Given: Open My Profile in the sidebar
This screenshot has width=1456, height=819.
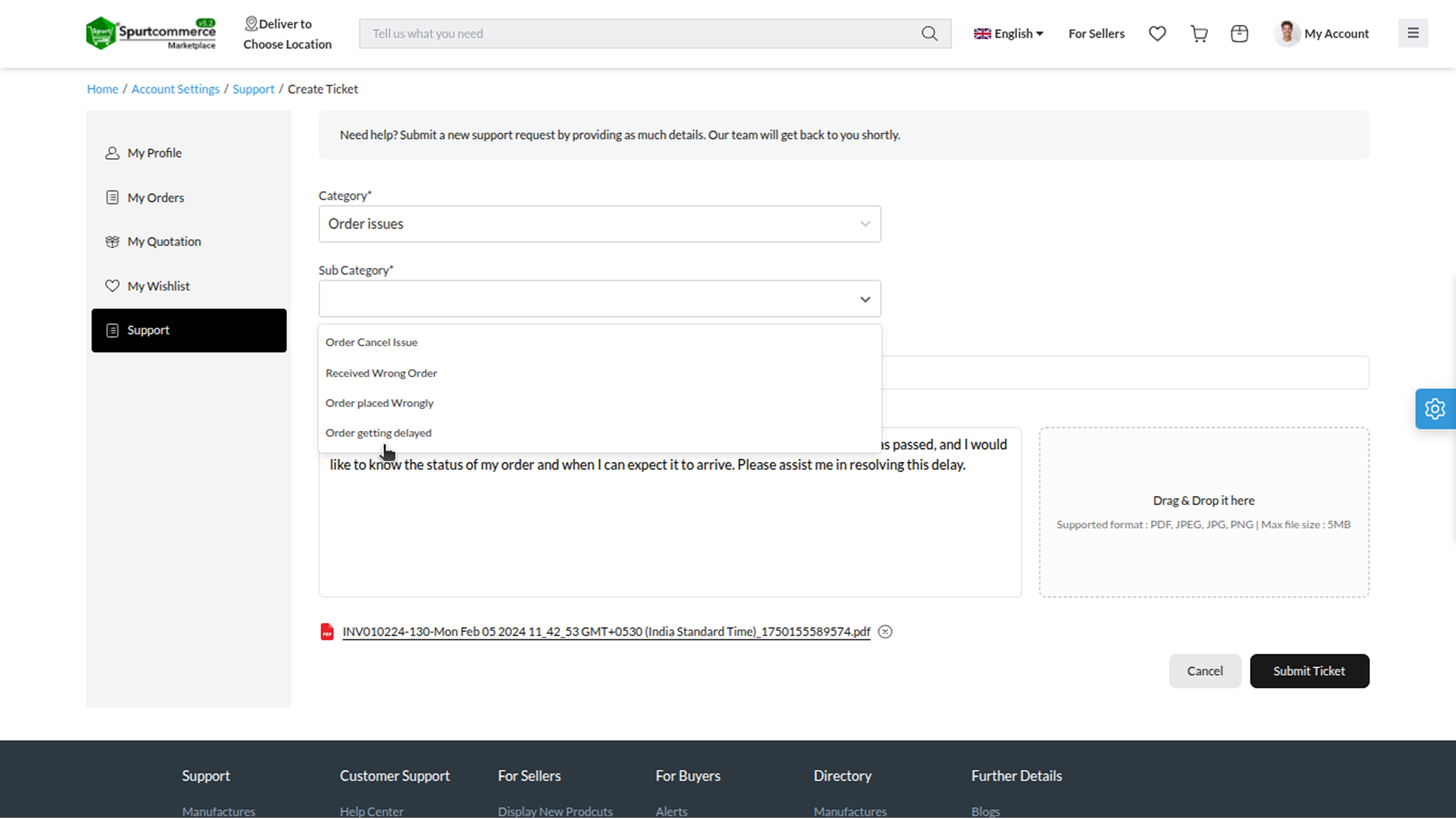Looking at the screenshot, I should click(x=189, y=153).
